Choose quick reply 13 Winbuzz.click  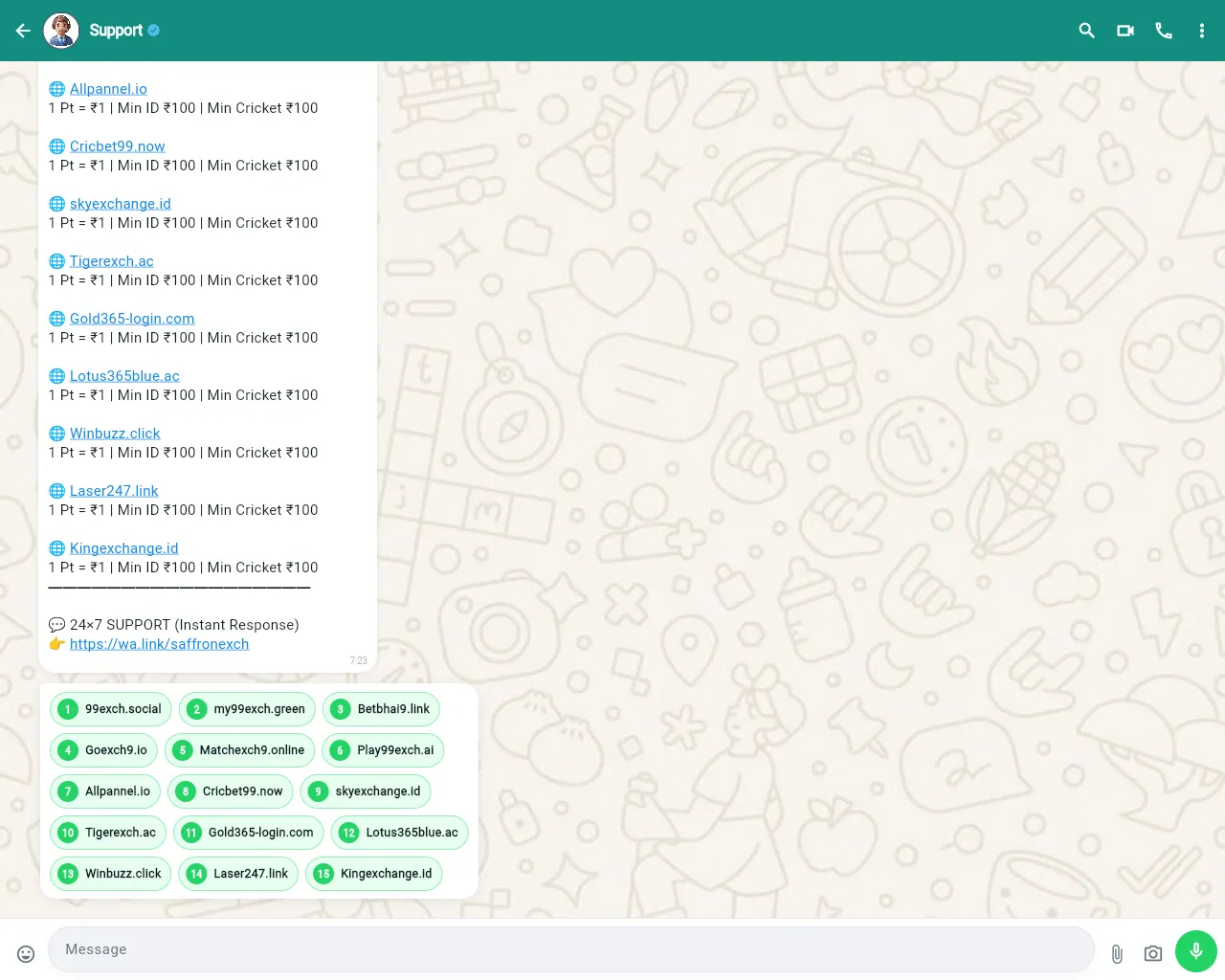point(111,874)
